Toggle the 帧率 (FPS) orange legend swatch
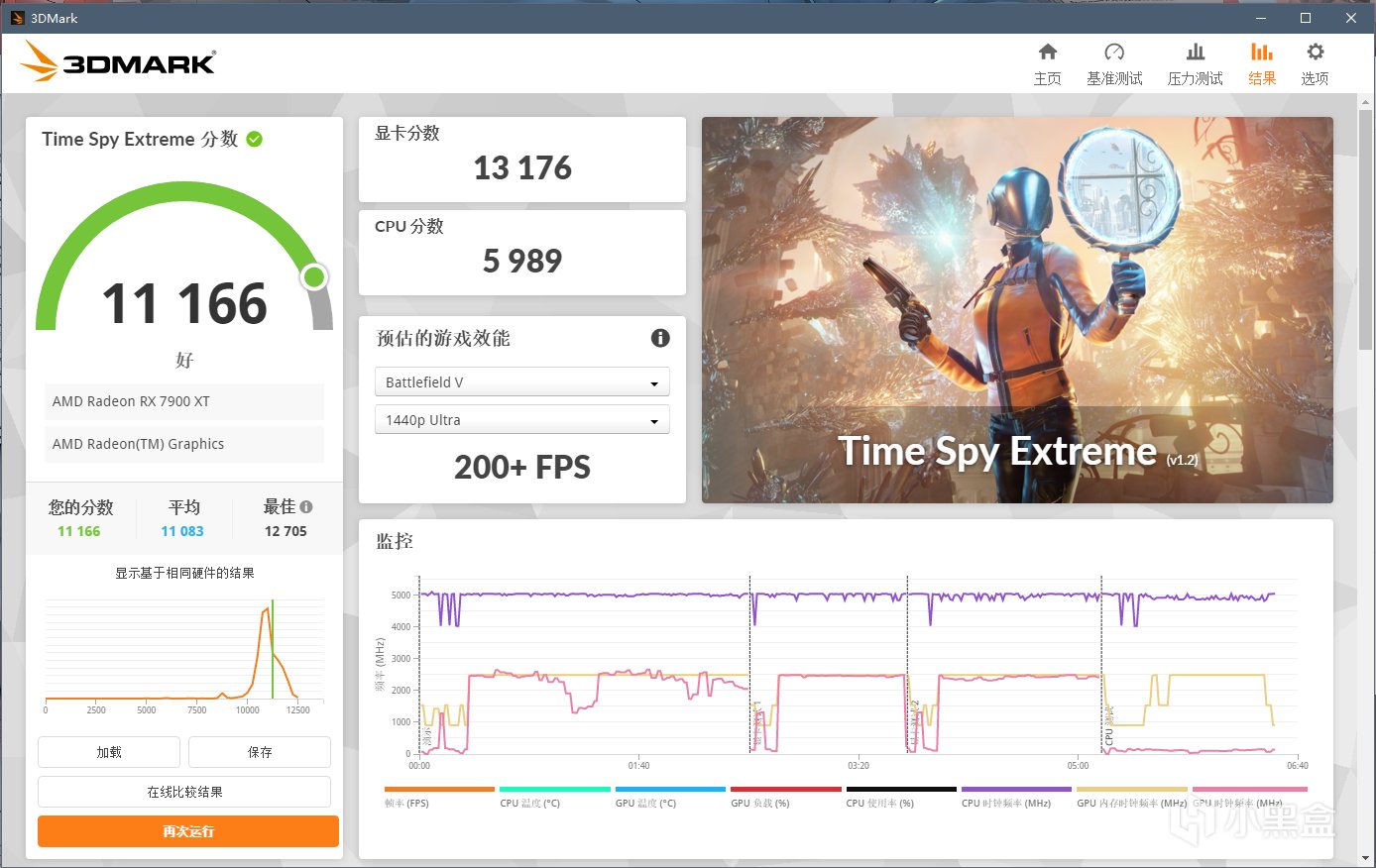The width and height of the screenshot is (1376, 868). (439, 790)
